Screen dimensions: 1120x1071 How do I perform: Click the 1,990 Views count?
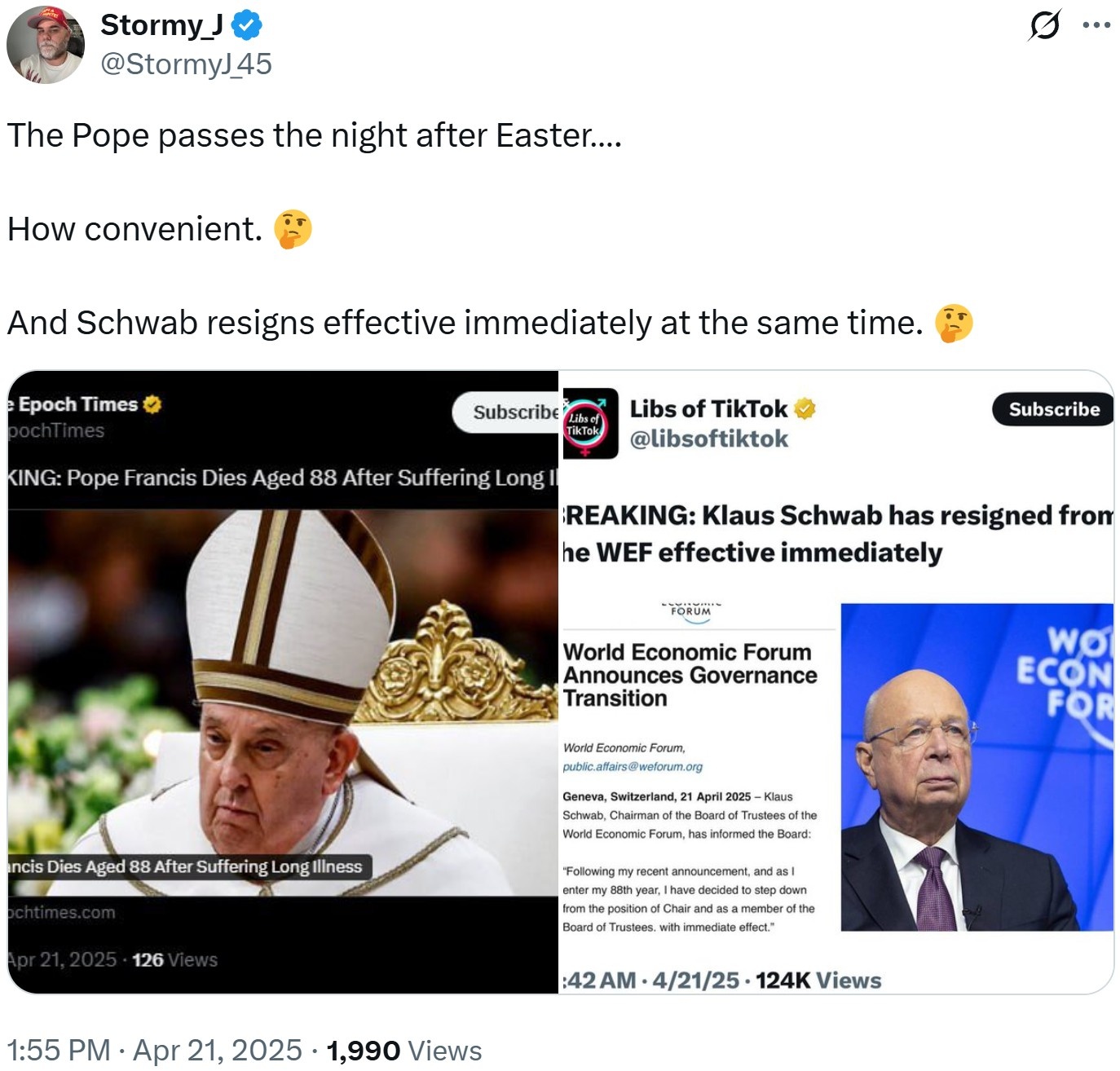(404, 1051)
